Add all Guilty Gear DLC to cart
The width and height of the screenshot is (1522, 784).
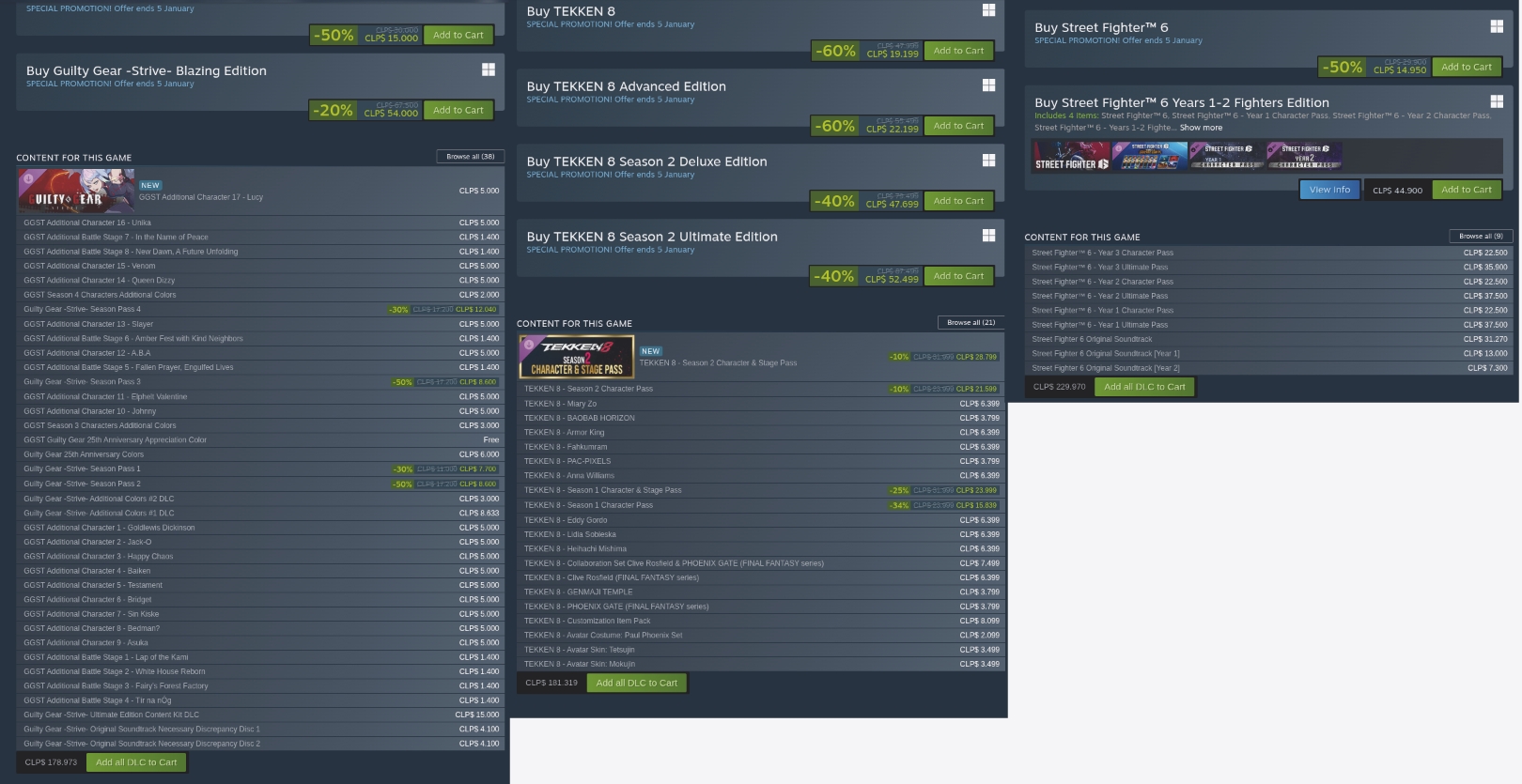[x=136, y=762]
